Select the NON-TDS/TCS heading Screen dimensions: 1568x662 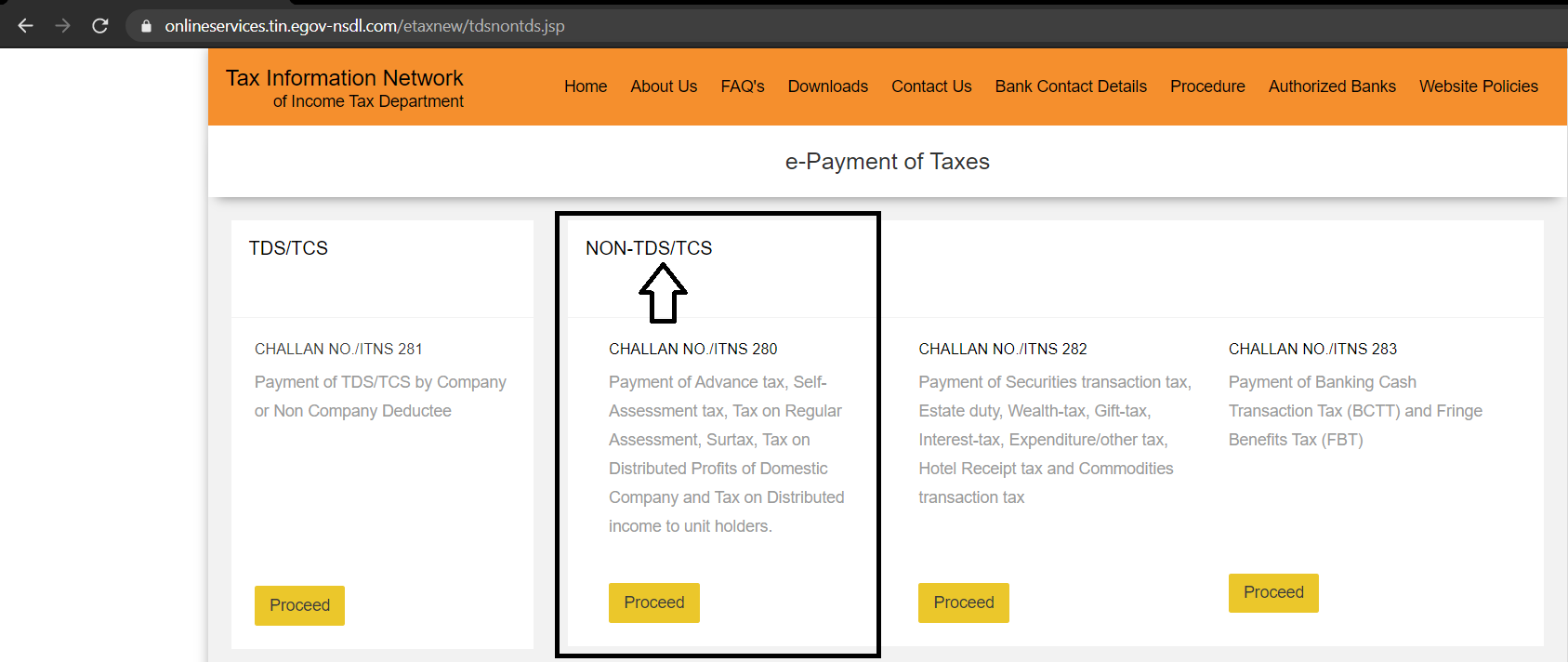pos(649,248)
